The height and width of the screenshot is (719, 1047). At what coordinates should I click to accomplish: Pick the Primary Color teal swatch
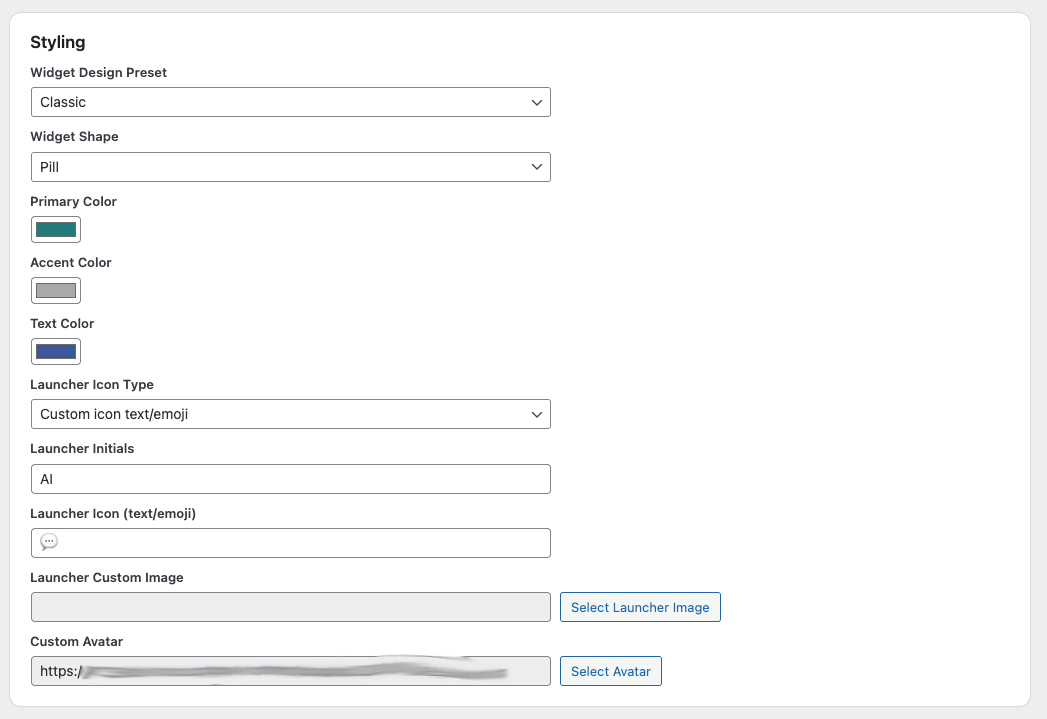point(56,230)
